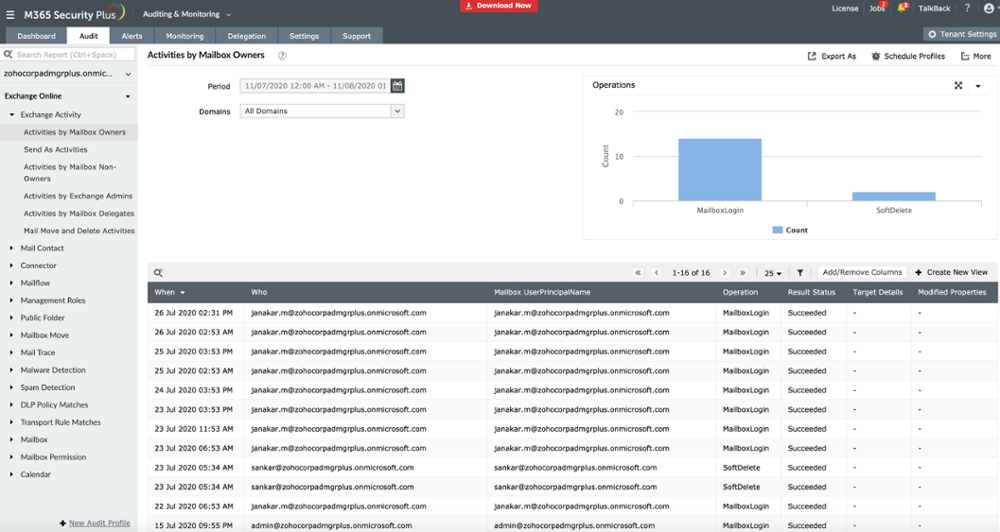Click the calendar icon next to Period field
Screen dimensions: 1000x532
point(397,85)
